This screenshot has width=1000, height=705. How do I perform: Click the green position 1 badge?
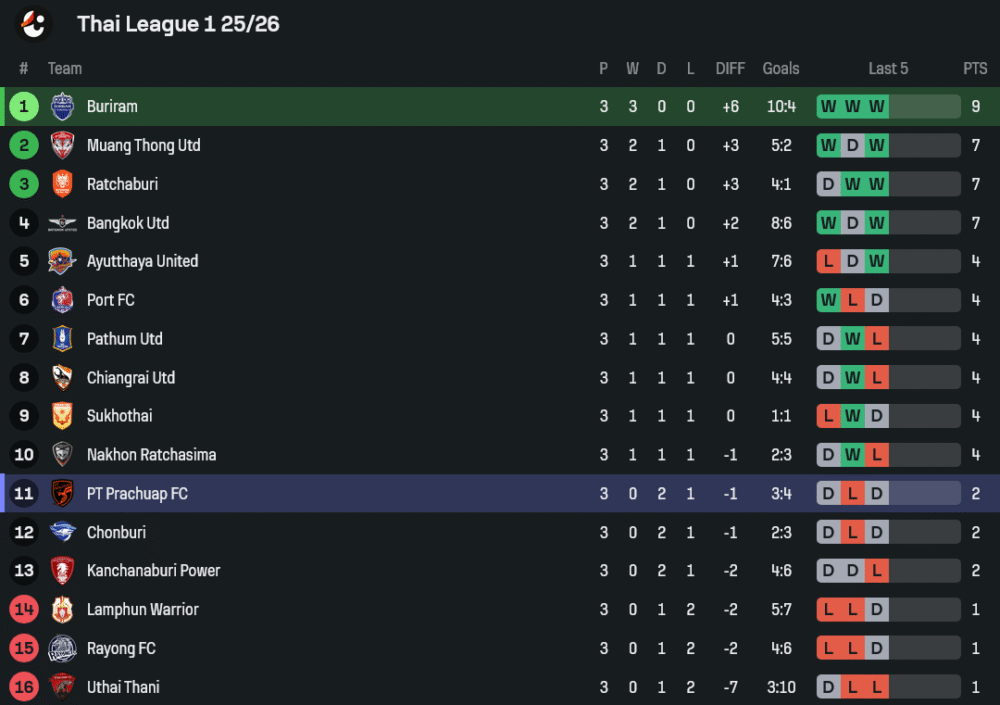tap(24, 107)
